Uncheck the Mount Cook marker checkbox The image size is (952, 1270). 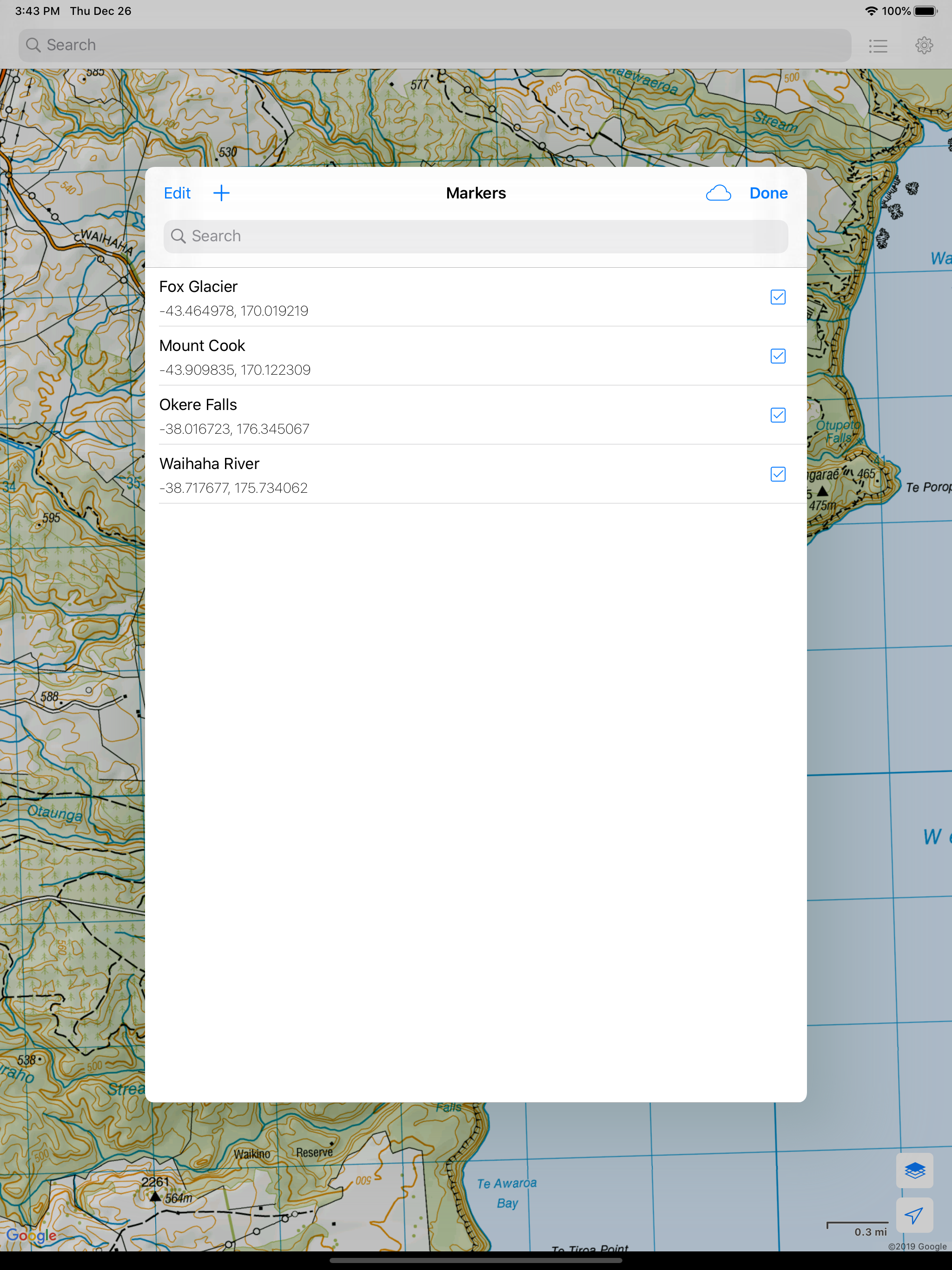(x=777, y=356)
